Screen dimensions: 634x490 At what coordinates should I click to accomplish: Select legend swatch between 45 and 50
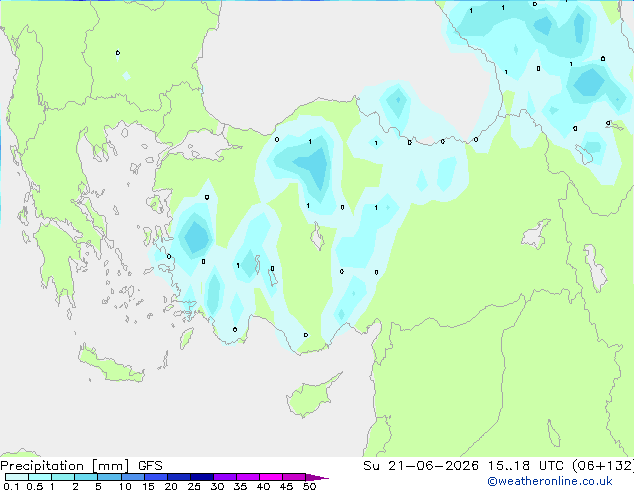[294, 477]
